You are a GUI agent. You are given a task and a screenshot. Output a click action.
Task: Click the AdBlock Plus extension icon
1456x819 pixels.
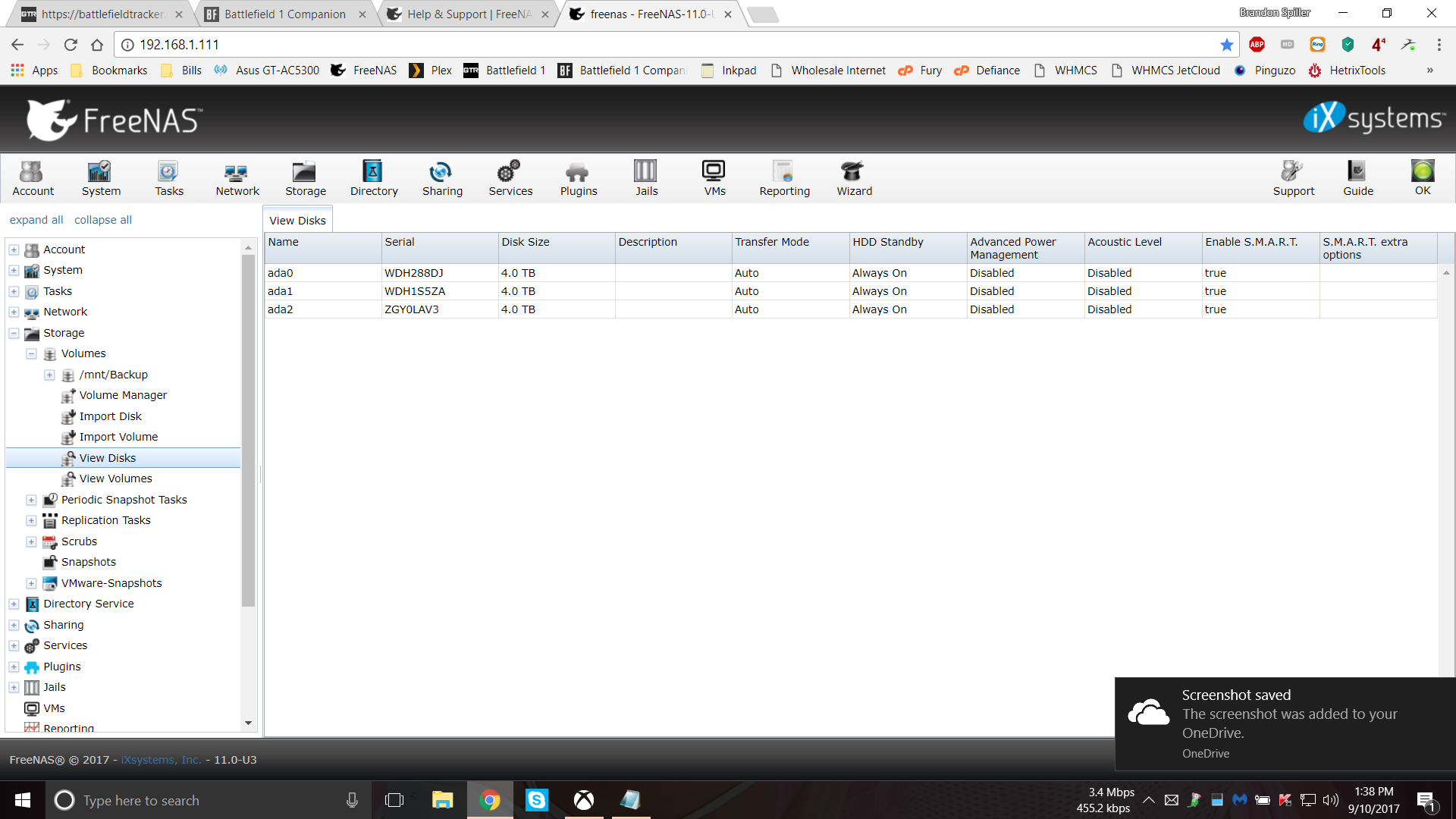[x=1257, y=45]
